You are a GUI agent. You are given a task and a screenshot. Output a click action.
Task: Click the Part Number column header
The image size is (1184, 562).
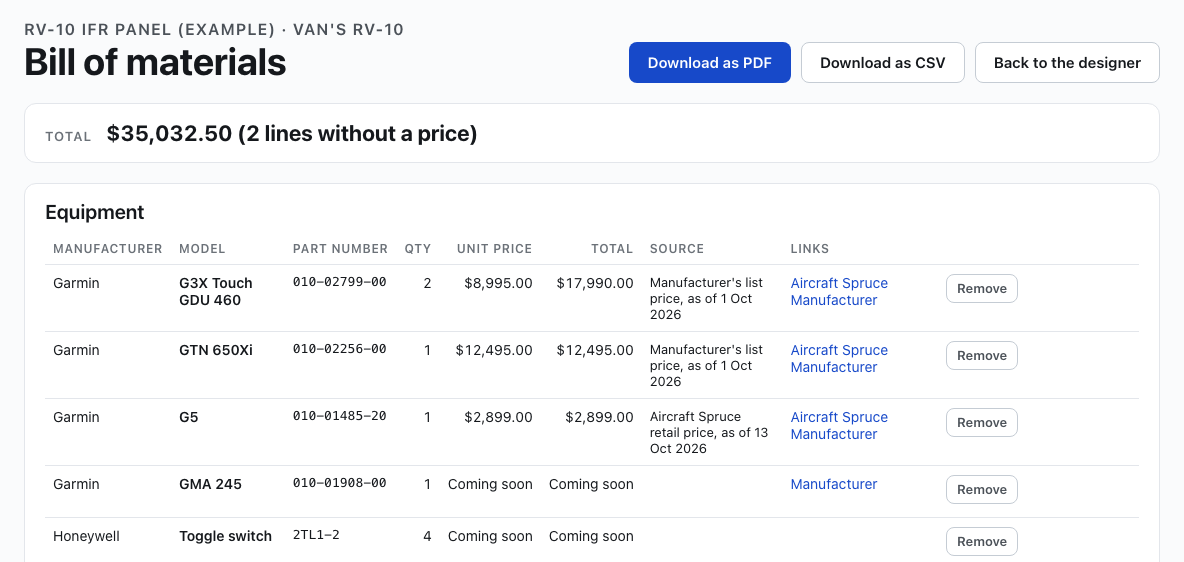tap(340, 249)
